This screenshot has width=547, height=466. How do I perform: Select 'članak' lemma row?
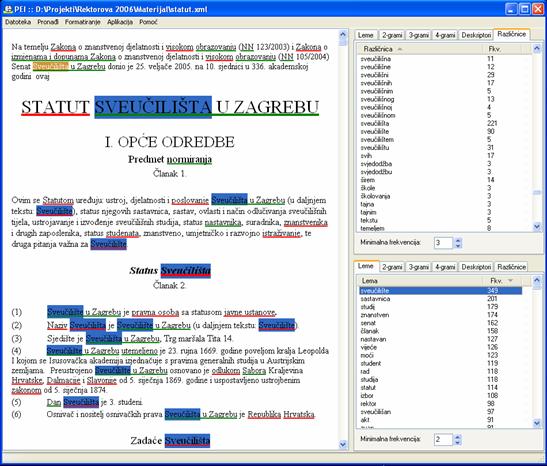(x=441, y=331)
